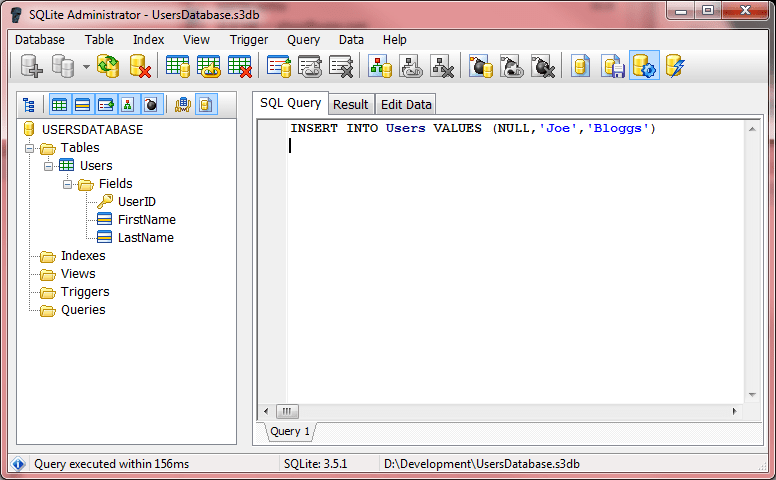Click the info icon in status bar
Screen dimensions: 776x480
(18, 464)
